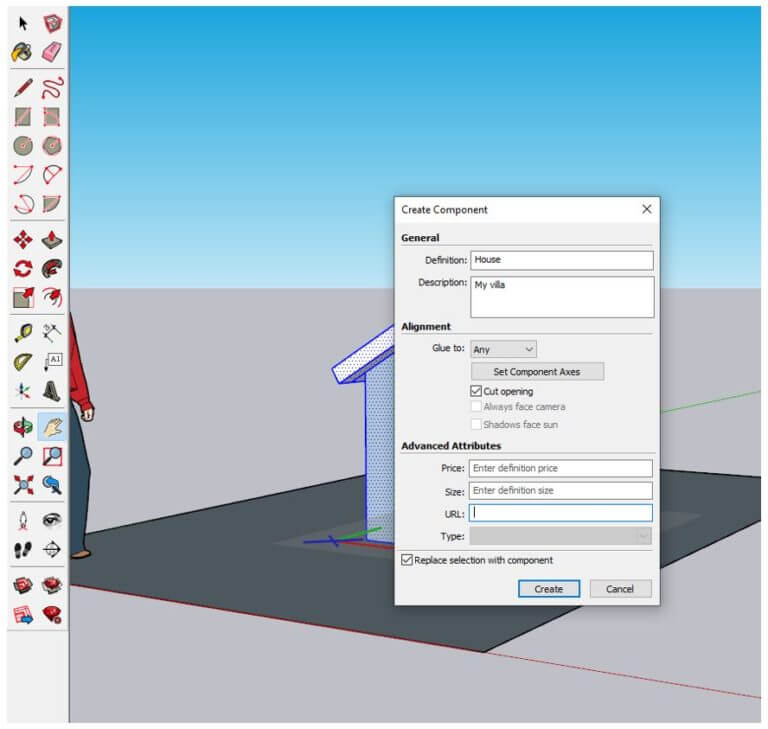Click into the Price input field
The width and height of the screenshot is (768, 729).
[560, 468]
